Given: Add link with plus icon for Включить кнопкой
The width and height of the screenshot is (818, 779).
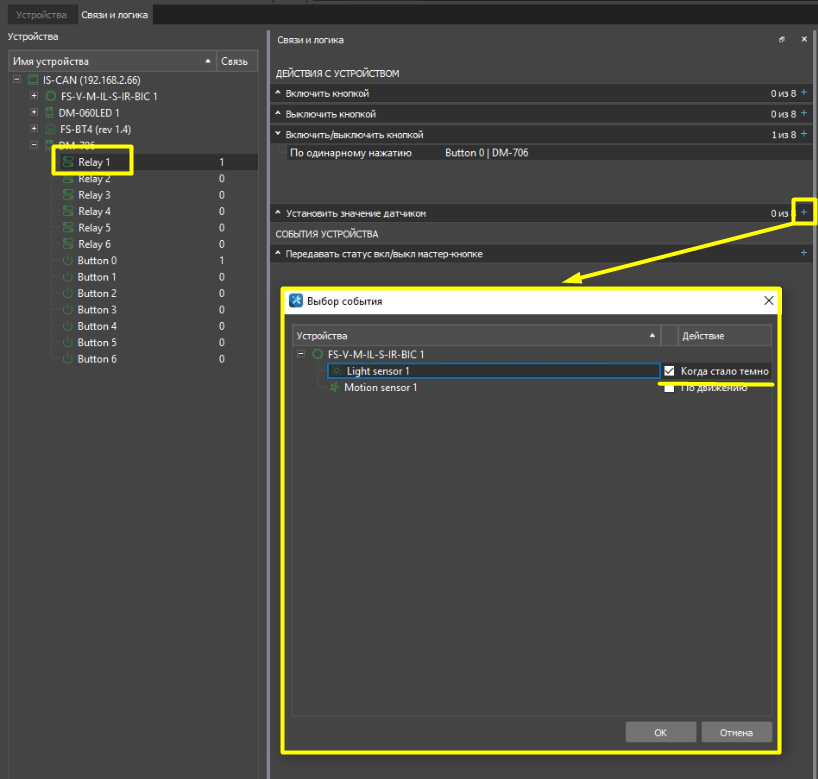Looking at the screenshot, I should (804, 93).
